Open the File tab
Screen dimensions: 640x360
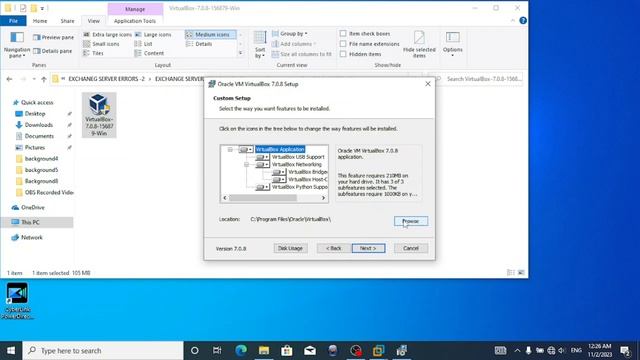pyautogui.click(x=13, y=21)
